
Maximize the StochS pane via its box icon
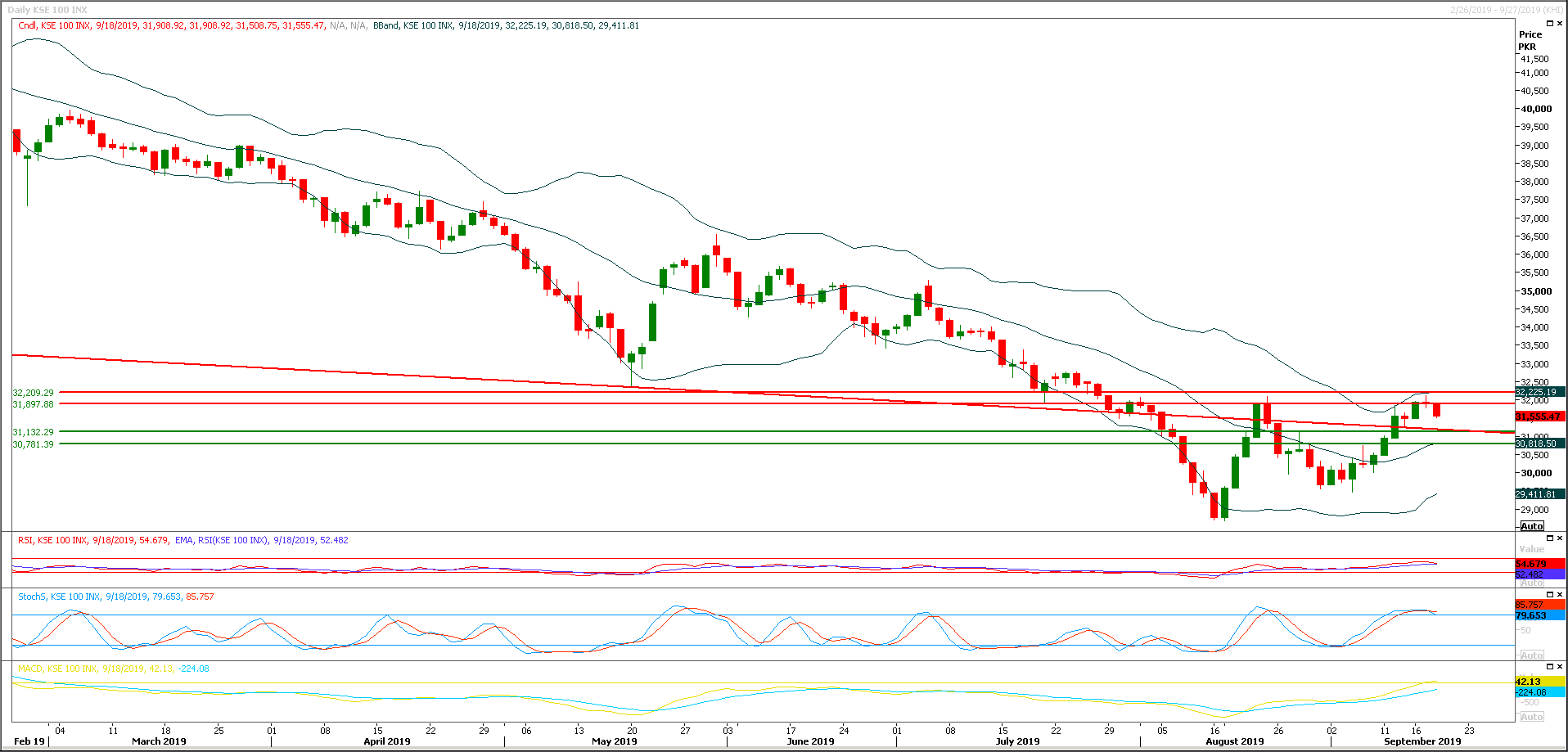point(1550,595)
